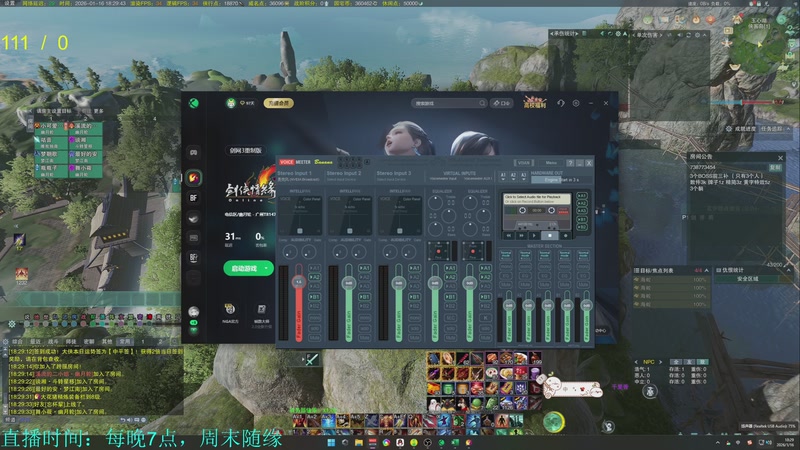Toggle A2 routing on Stereo Input 1
The width and height of the screenshot is (800, 450).
(x=314, y=277)
